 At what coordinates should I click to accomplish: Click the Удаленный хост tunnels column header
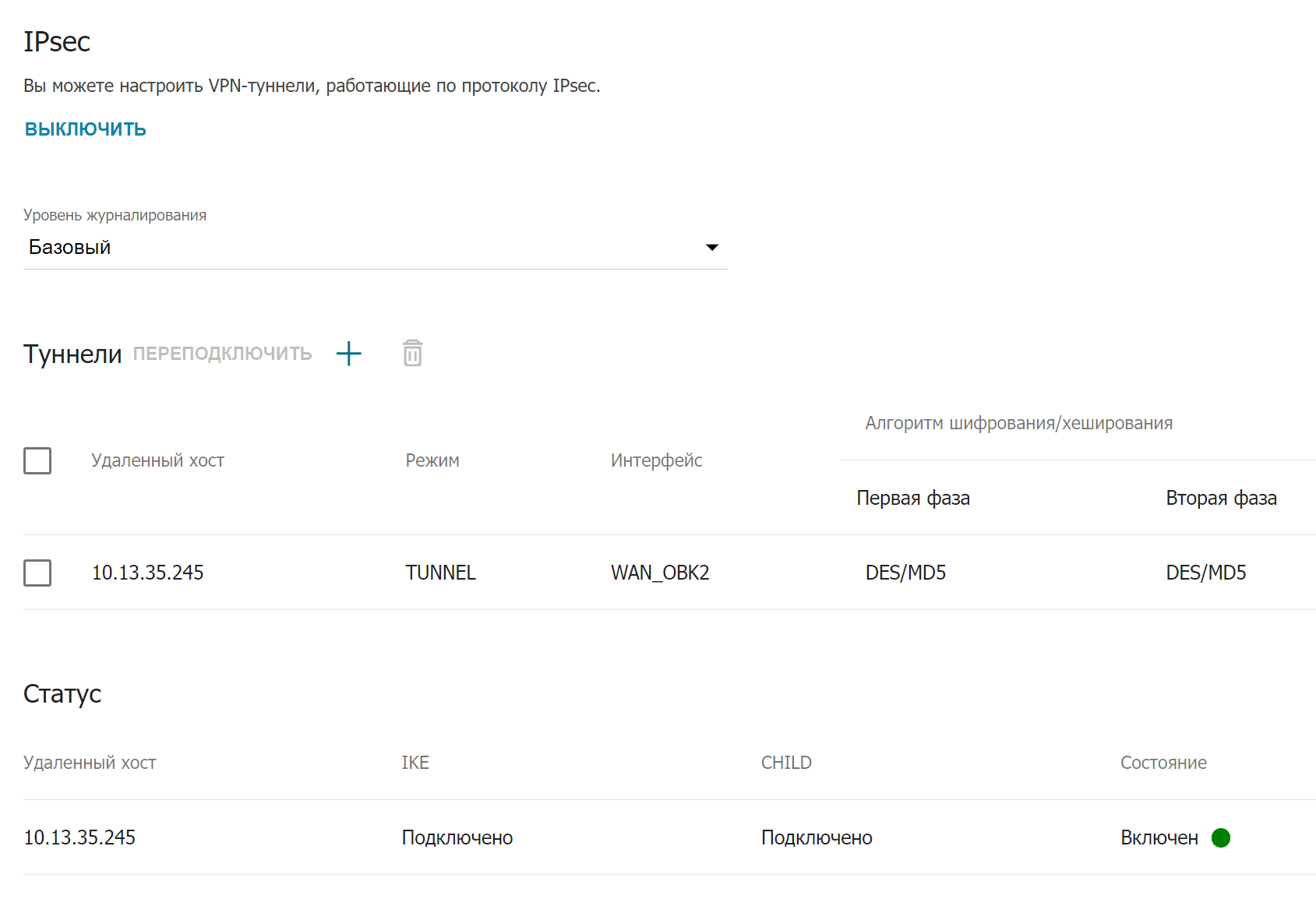pyautogui.click(x=157, y=460)
